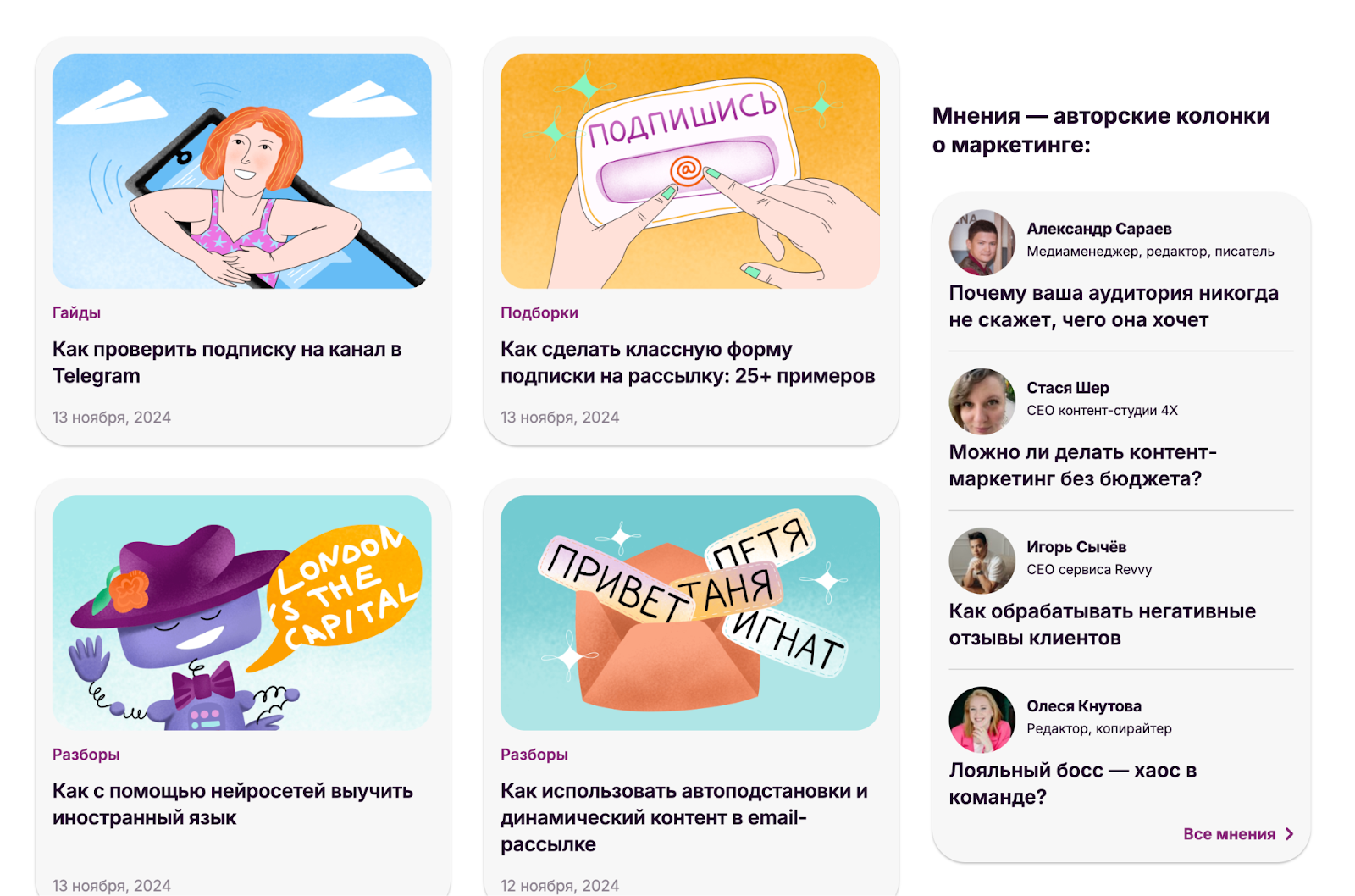Open article on learning languages with нейросетей
The width and height of the screenshot is (1355, 896).
point(233,805)
